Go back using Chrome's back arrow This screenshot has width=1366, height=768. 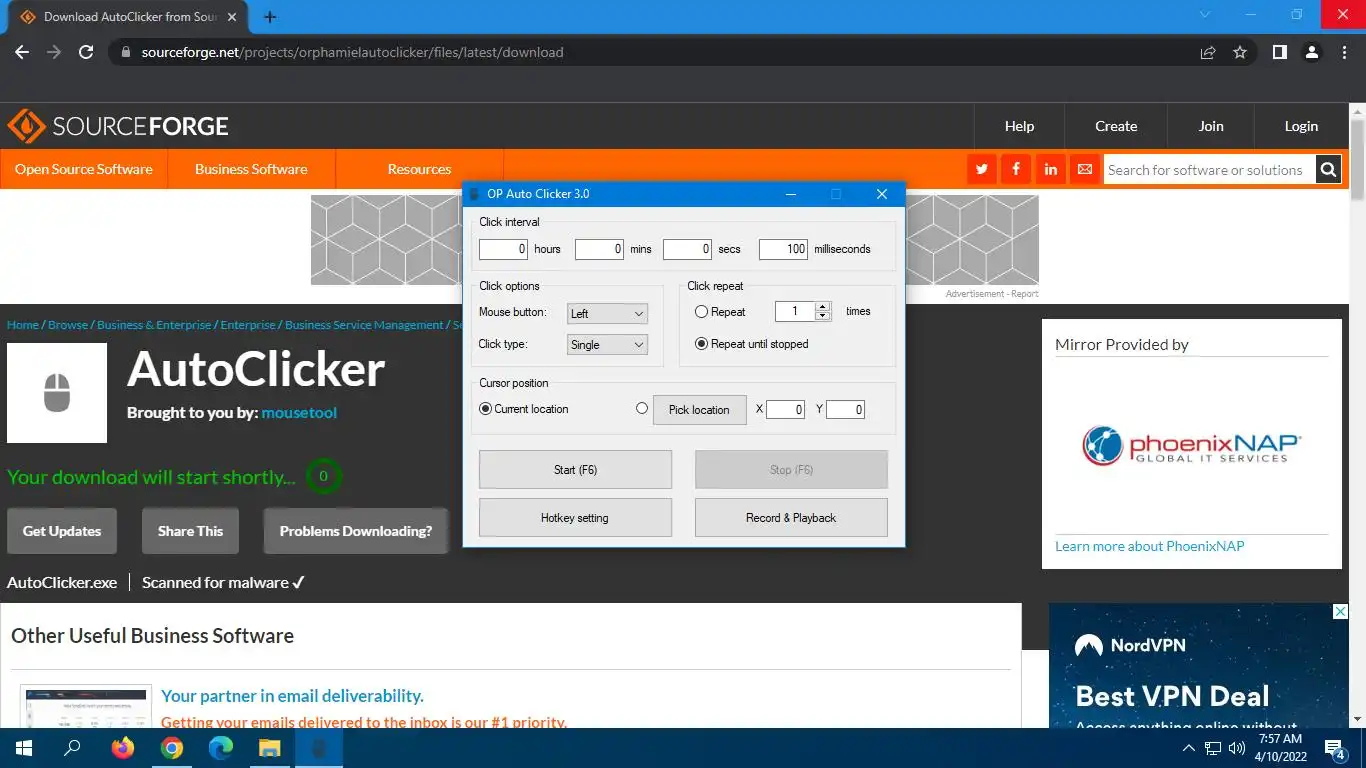point(22,52)
